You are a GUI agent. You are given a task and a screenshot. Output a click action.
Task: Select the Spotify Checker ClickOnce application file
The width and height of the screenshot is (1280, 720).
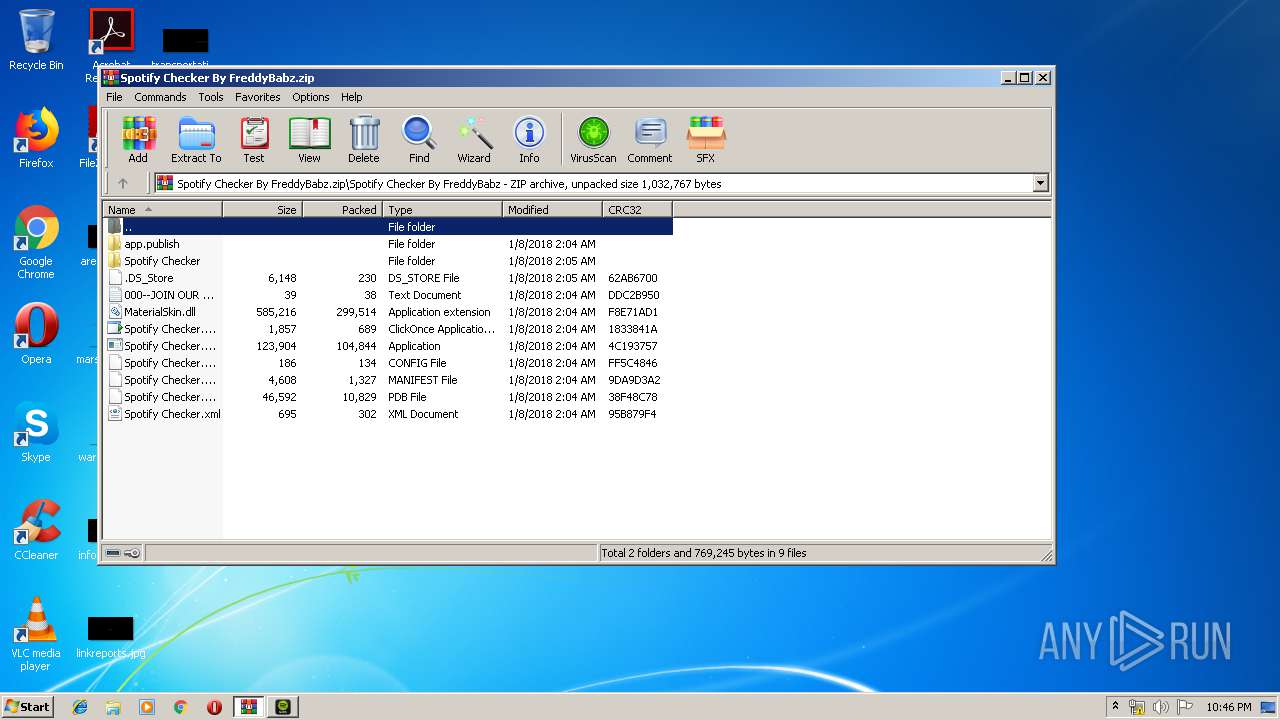(x=388, y=329)
